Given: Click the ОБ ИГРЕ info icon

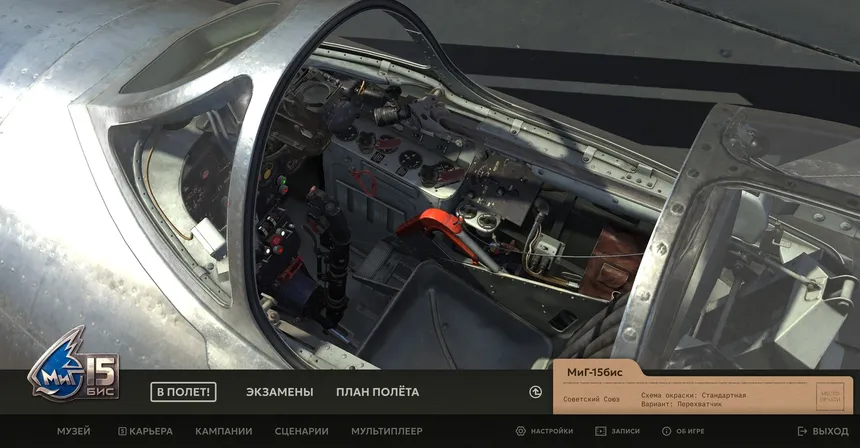Looking at the screenshot, I should tap(666, 431).
